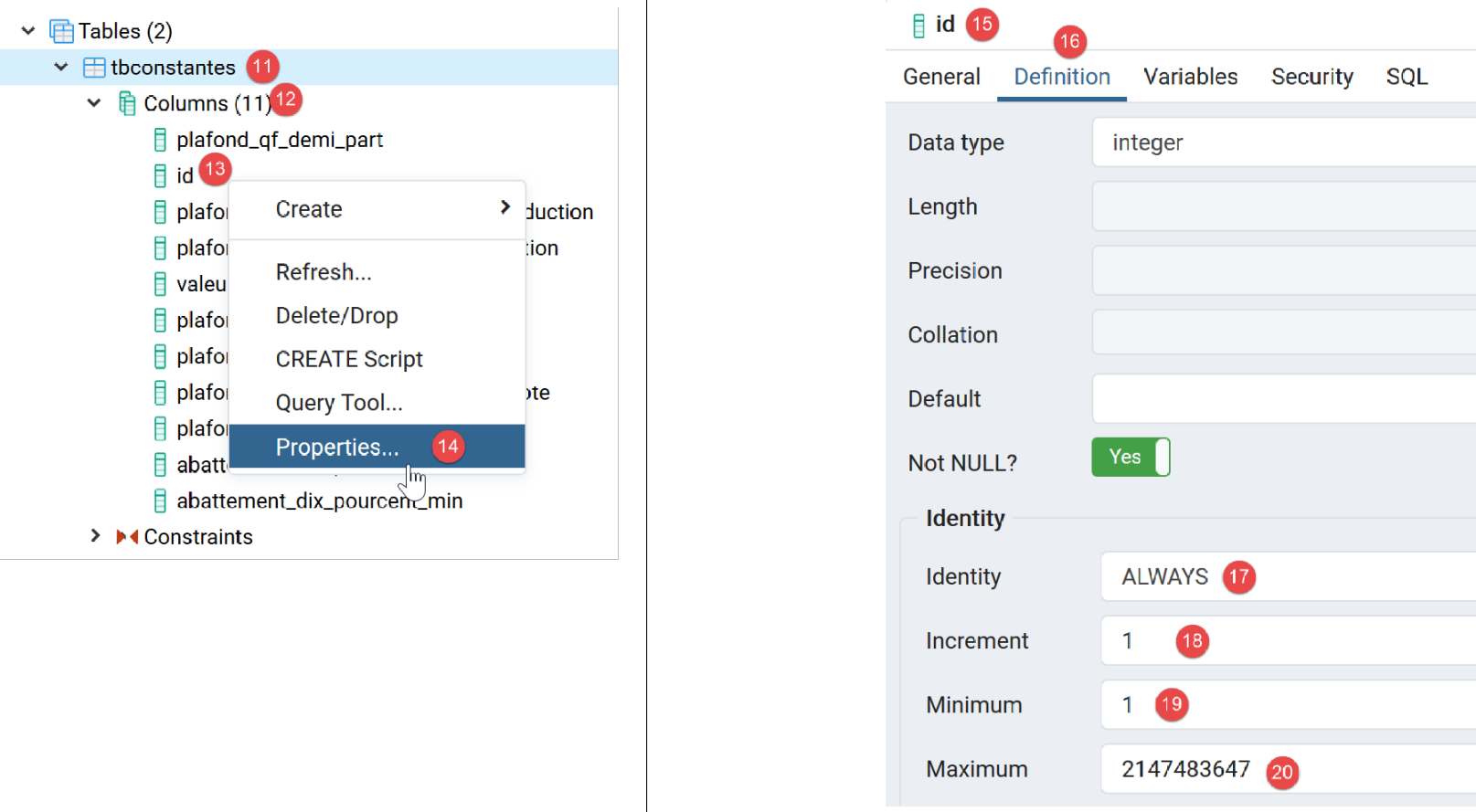Expand the Constraints node
The image size is (1476, 812).
pos(95,536)
